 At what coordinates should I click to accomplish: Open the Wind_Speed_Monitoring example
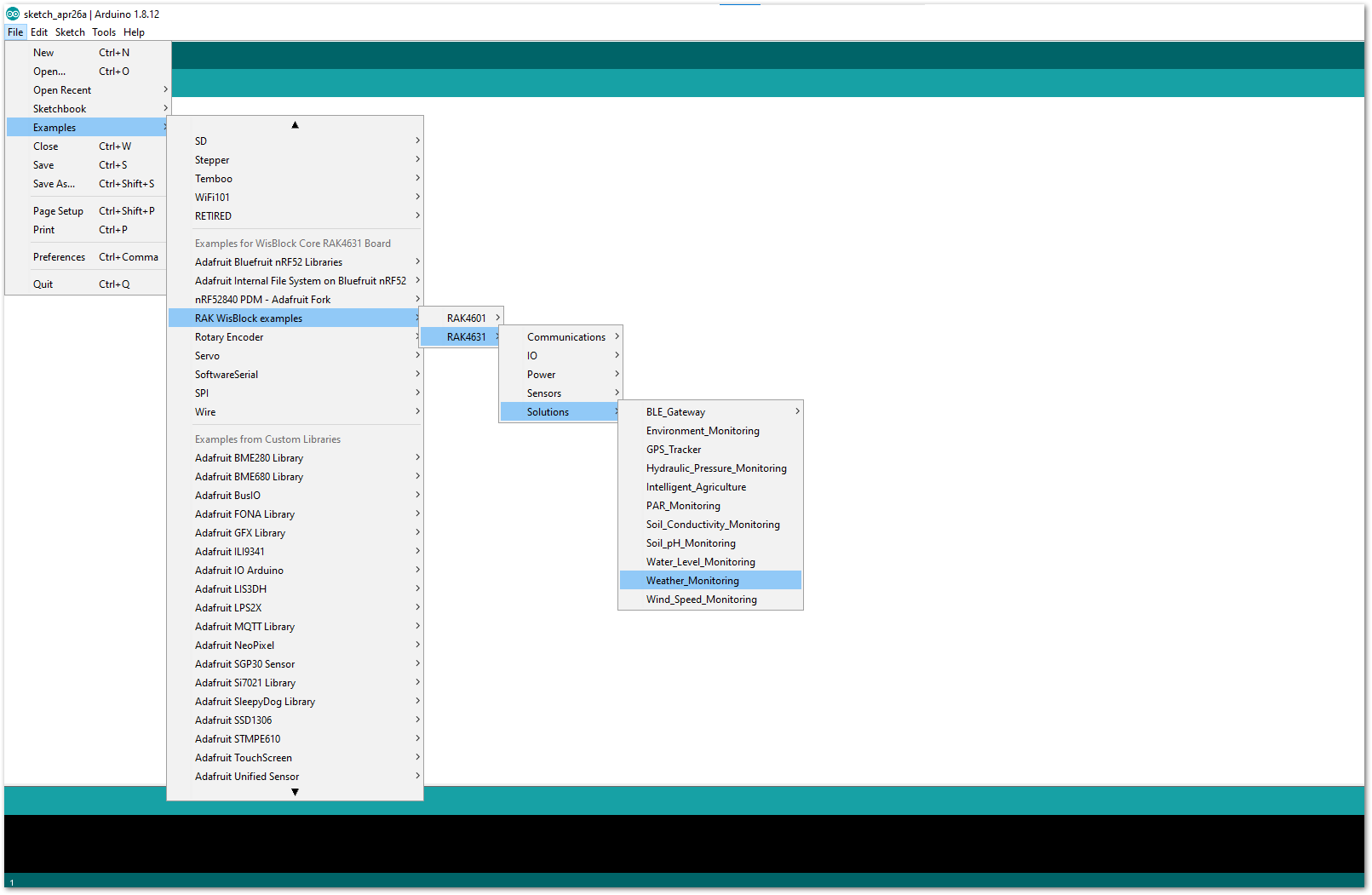tap(711, 600)
